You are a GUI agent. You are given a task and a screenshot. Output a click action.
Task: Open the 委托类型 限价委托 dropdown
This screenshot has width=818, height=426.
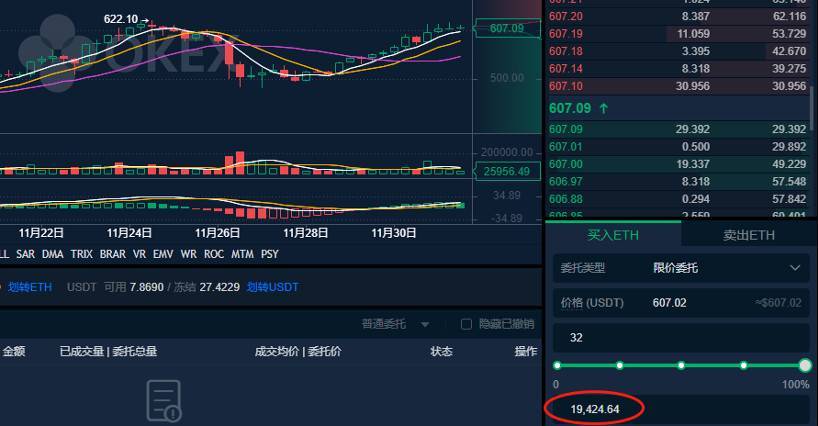tap(681, 268)
